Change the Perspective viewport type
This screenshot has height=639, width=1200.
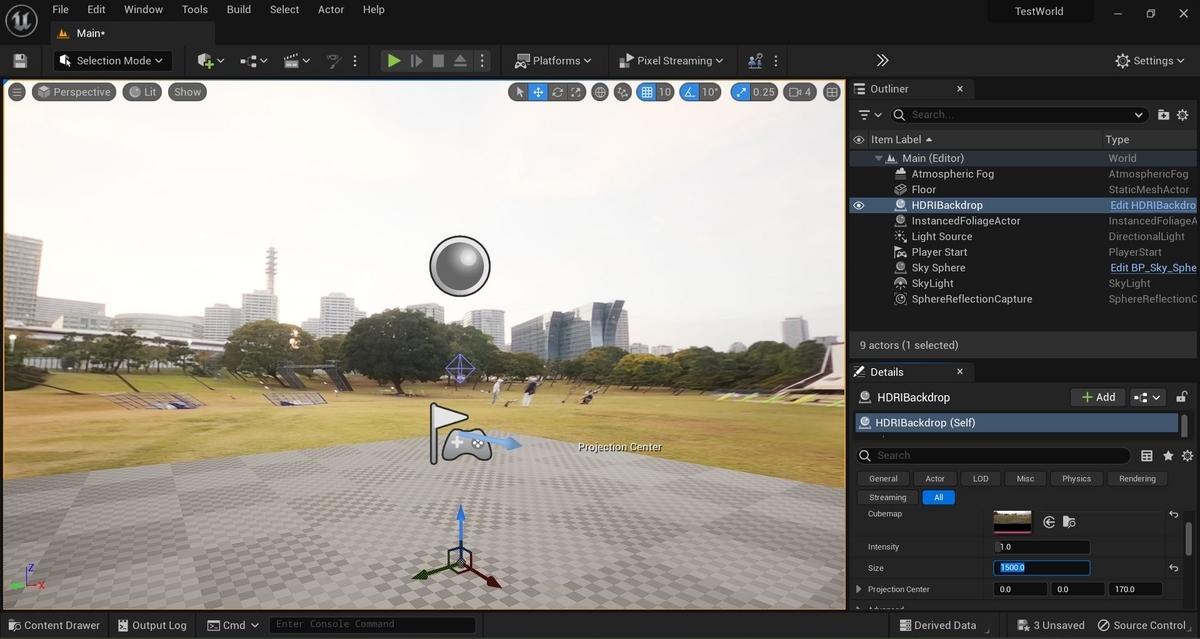(74, 92)
